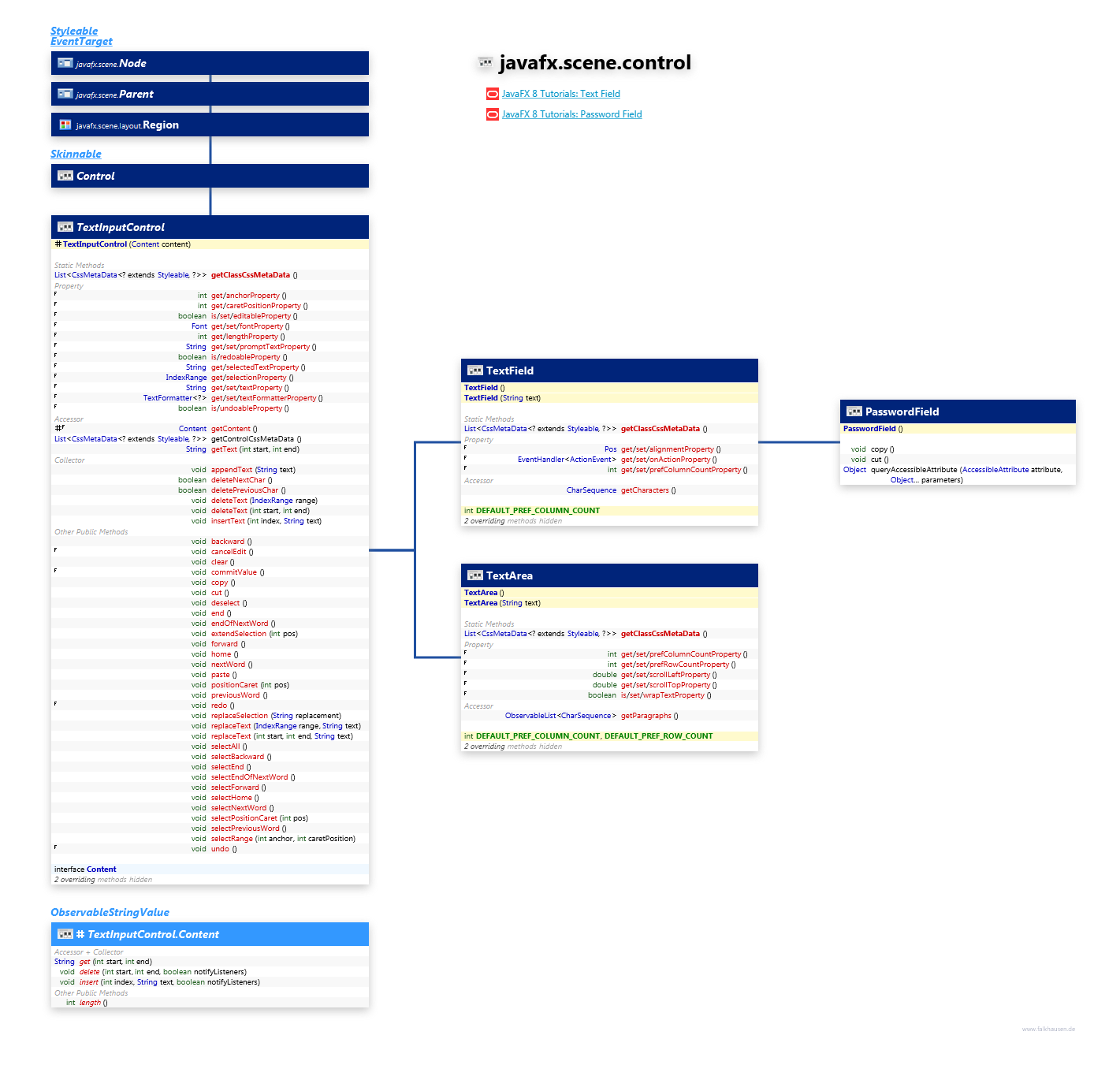The height and width of the screenshot is (1065, 1120).
Task: Click the package icon beside javafx.scene.control title
Action: pos(486,62)
